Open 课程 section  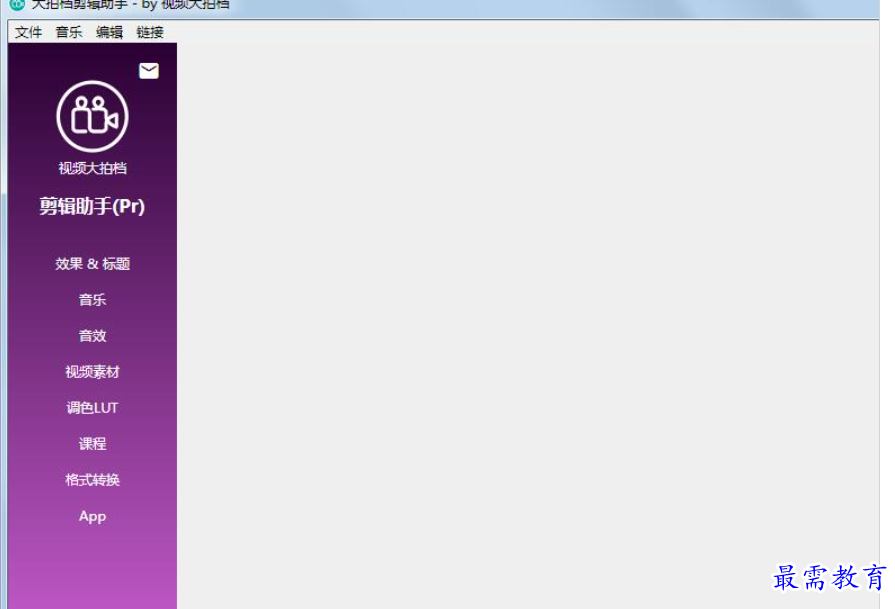[92, 443]
